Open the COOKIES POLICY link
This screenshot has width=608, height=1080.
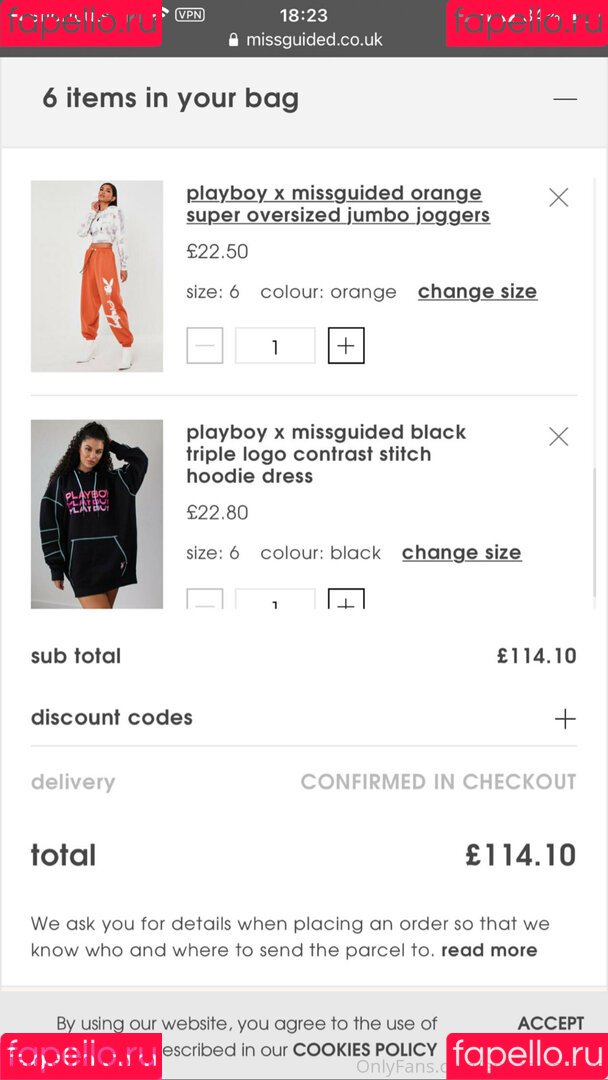pos(365,1050)
